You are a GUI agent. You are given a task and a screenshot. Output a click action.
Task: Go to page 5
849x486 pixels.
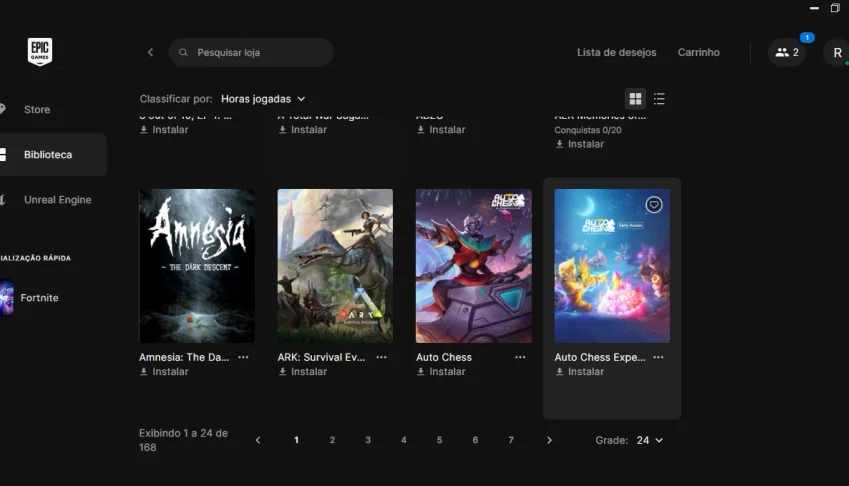pos(439,440)
